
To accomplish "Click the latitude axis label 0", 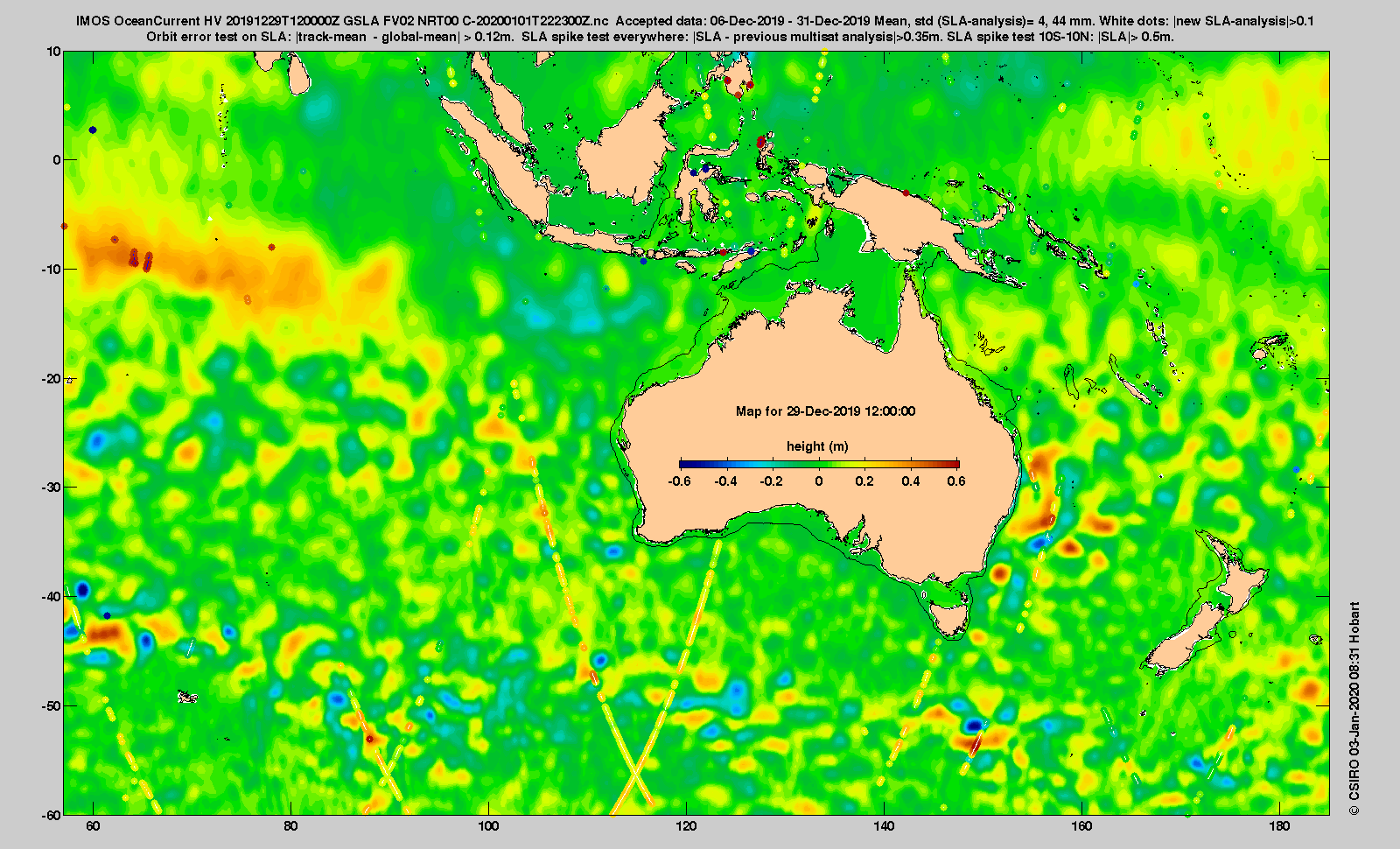I will (58, 160).
